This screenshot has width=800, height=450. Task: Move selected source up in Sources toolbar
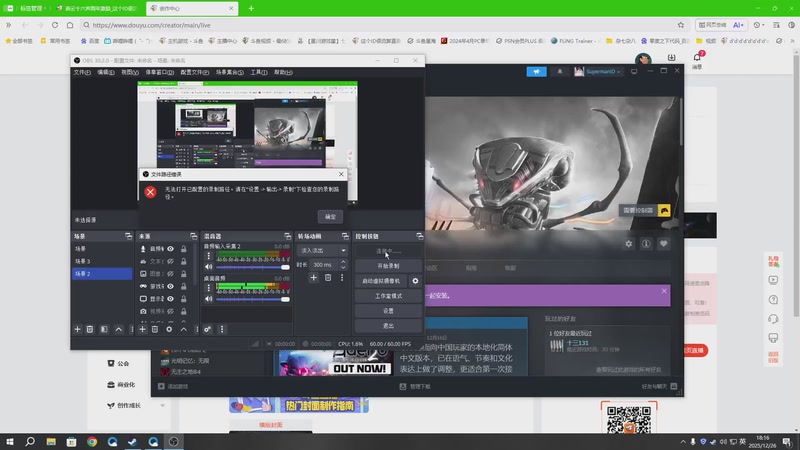pos(184,330)
